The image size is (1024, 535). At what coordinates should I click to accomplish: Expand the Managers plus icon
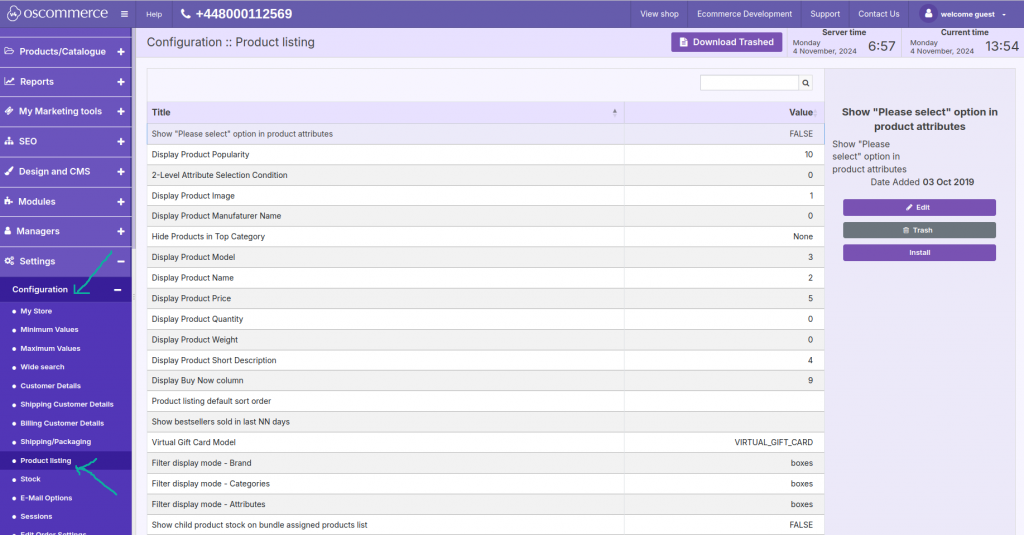click(x=121, y=231)
